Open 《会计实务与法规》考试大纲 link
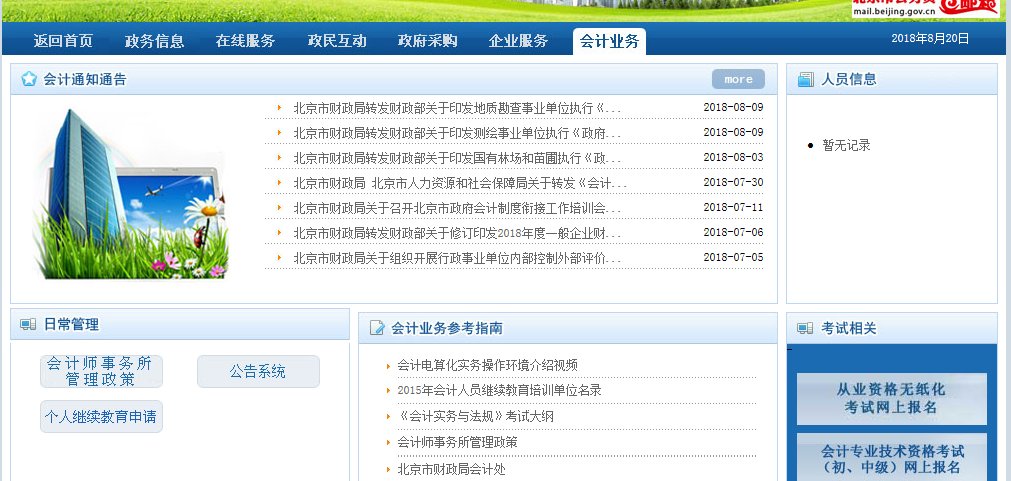 pos(476,417)
